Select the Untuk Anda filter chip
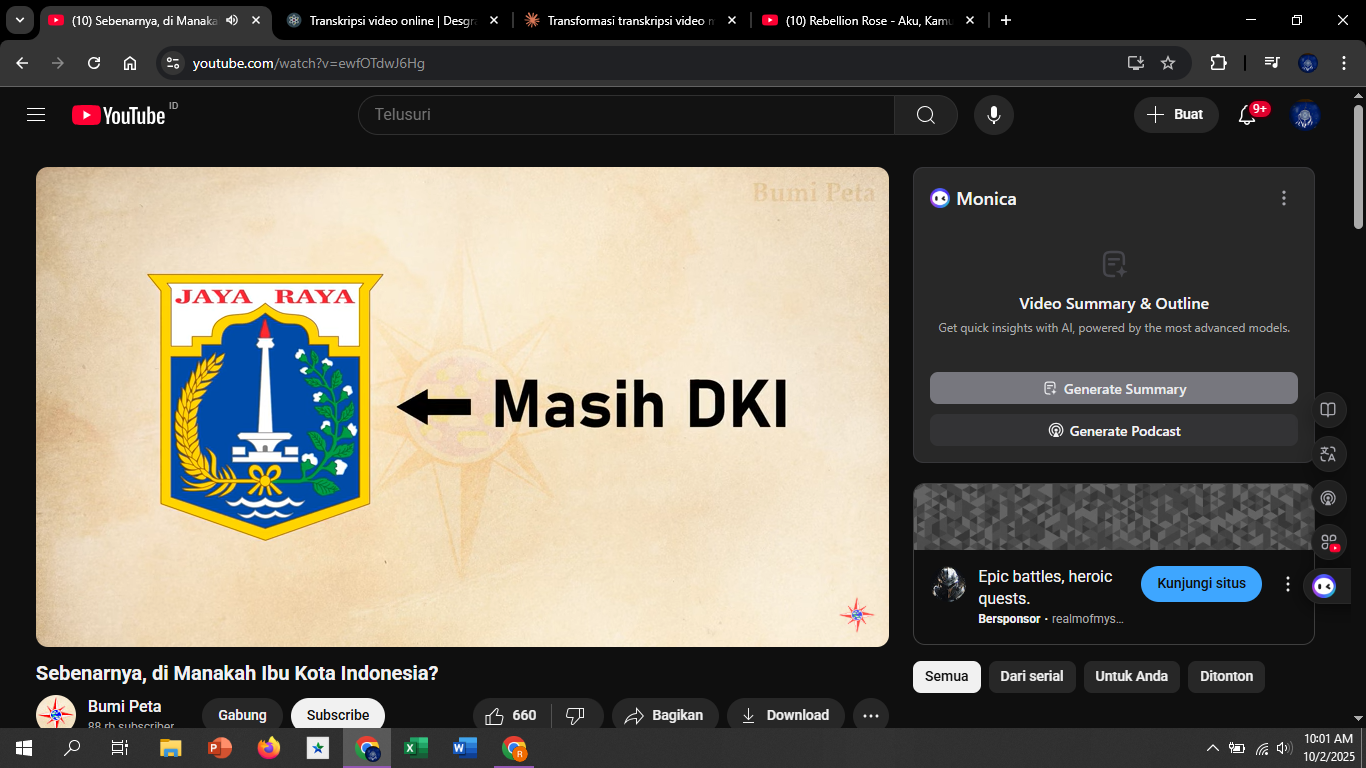 (x=1132, y=676)
